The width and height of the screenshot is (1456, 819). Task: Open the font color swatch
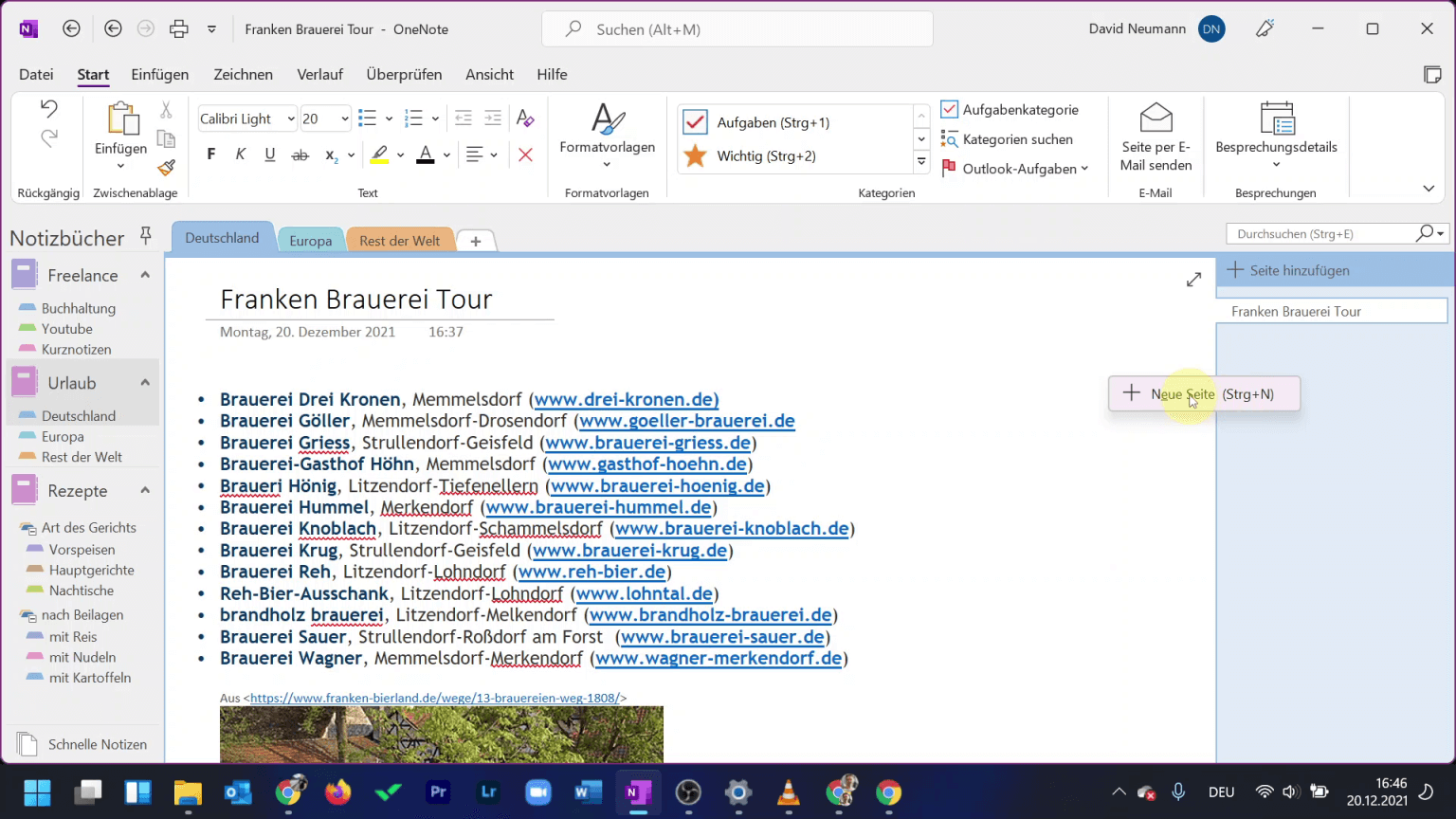click(426, 155)
